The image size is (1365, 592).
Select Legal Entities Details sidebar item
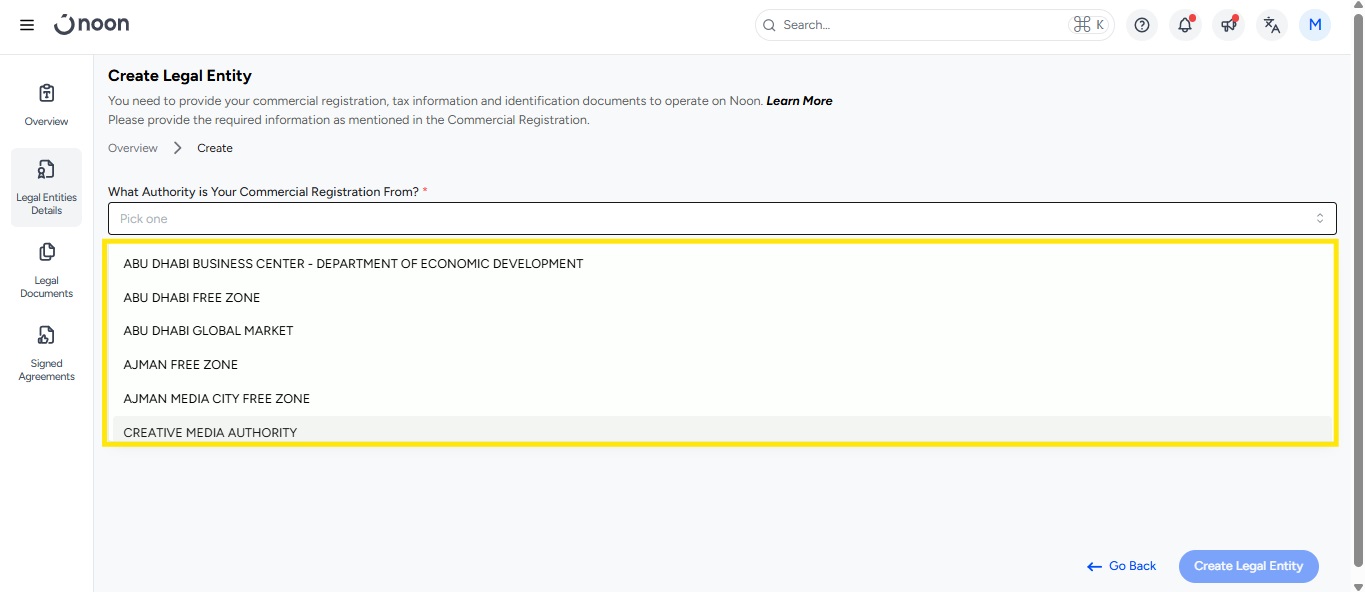(46, 187)
